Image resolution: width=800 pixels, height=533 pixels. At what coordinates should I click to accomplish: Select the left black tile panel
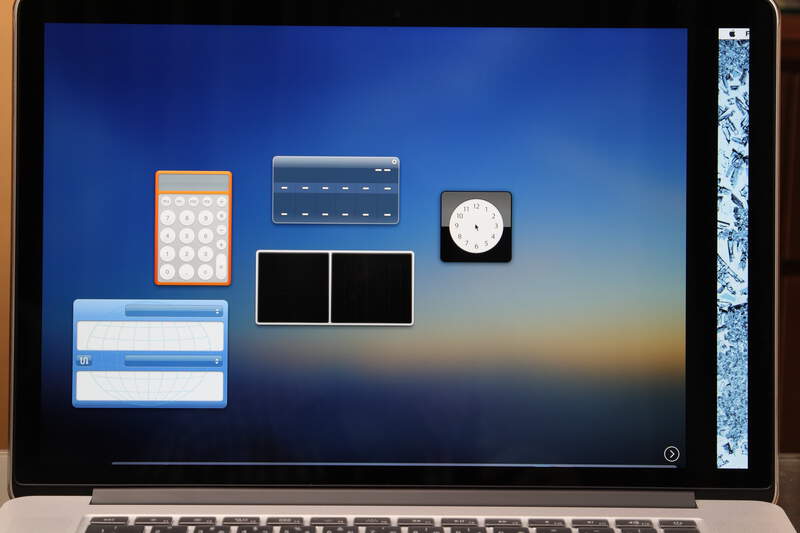[293, 288]
